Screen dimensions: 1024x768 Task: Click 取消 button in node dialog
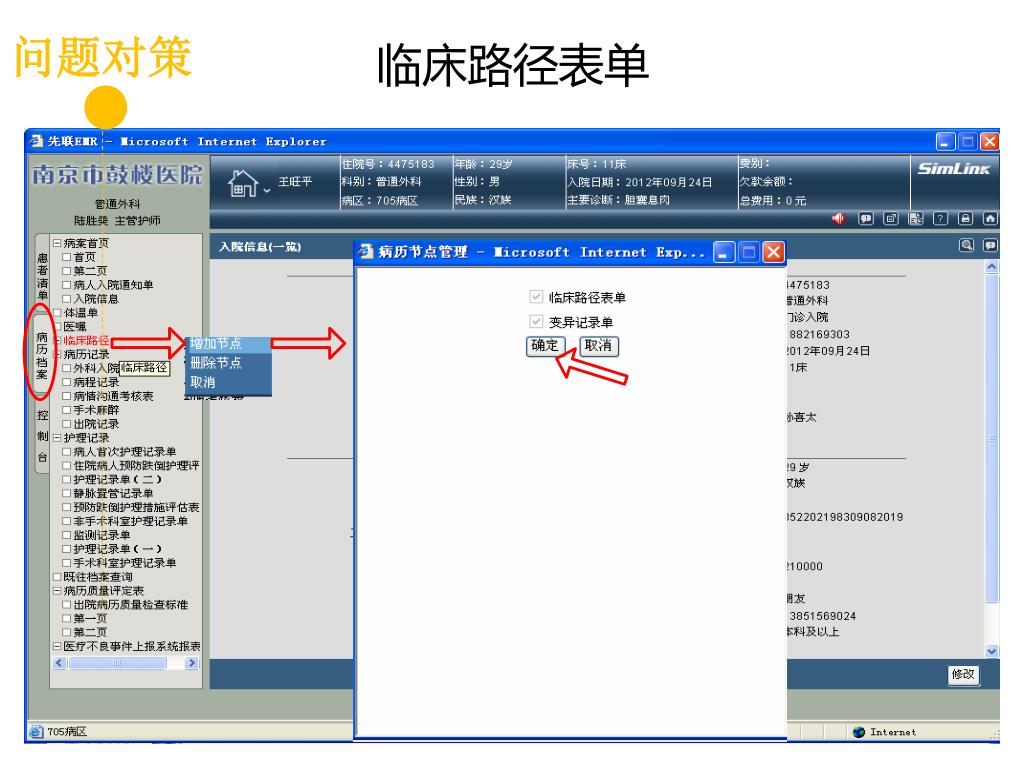click(x=598, y=345)
